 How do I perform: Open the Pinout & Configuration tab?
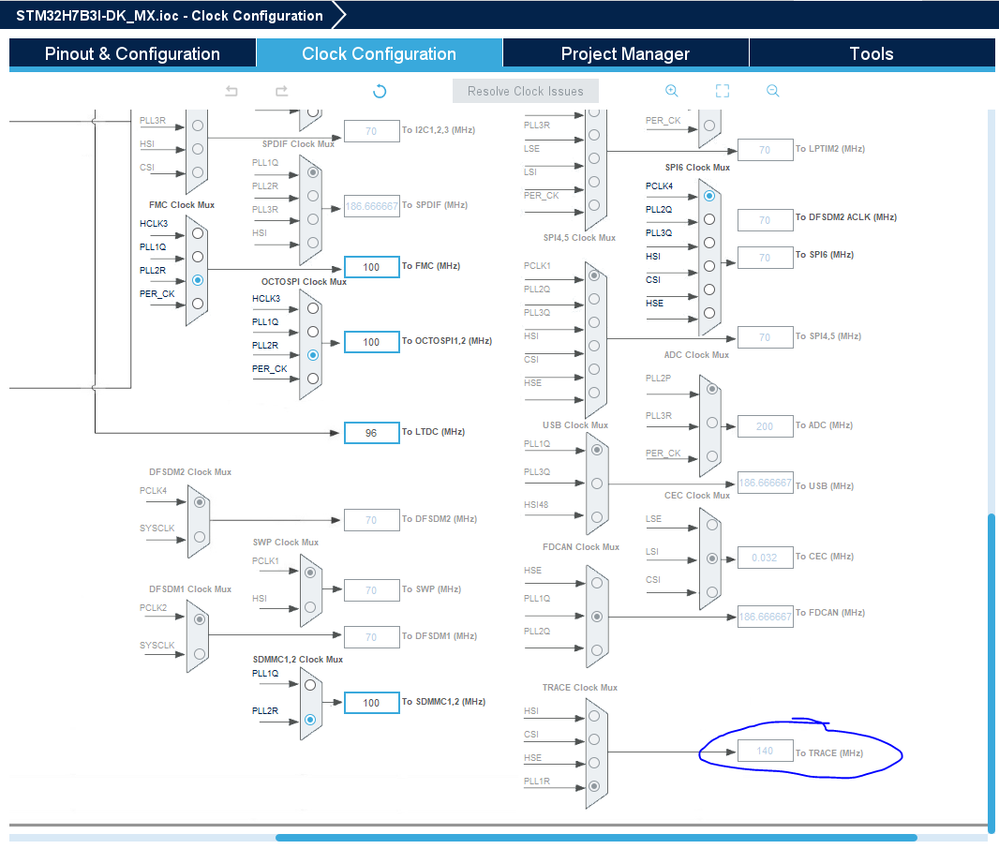133,54
